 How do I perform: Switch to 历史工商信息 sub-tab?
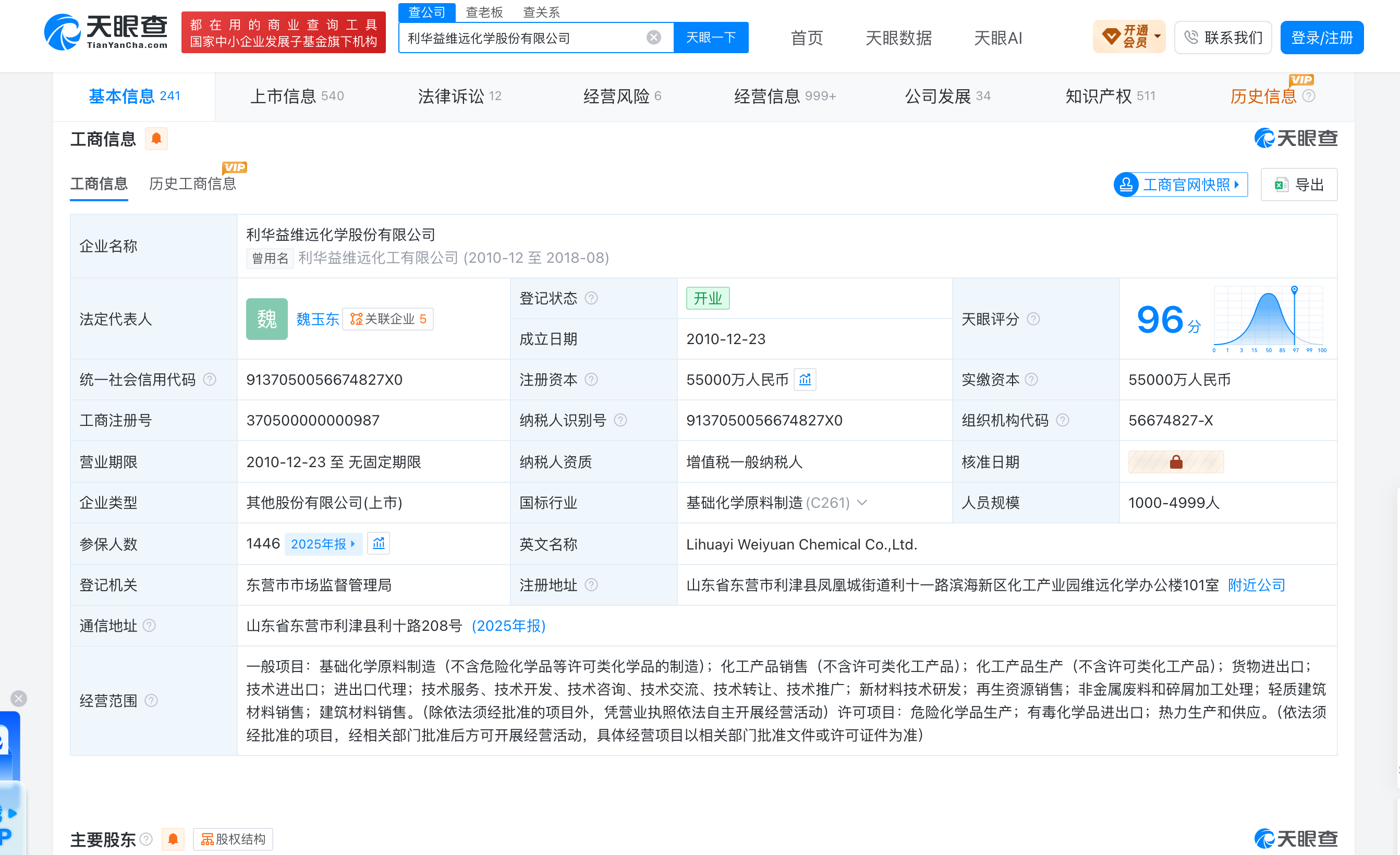pyautogui.click(x=192, y=184)
